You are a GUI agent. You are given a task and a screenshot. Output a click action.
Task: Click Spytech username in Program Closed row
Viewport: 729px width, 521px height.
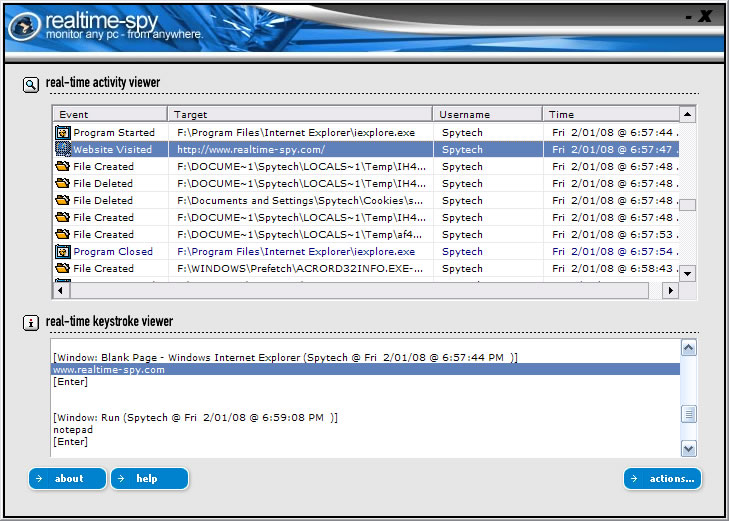click(462, 251)
